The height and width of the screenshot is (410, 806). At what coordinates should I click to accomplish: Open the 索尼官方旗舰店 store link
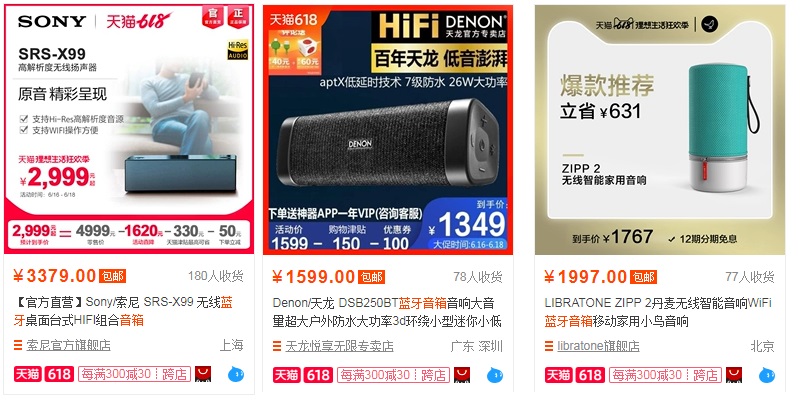[68, 345]
